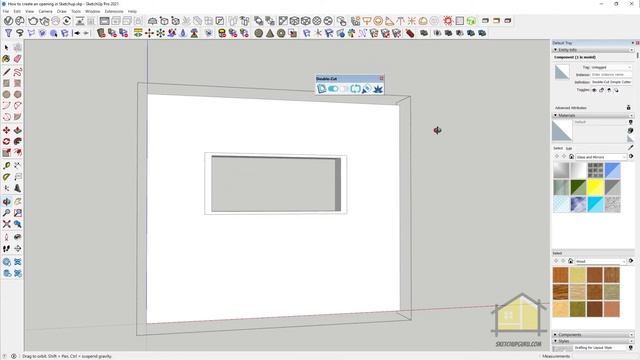Select the Tape Measure tool
This screenshot has width=640, height=360.
pos(7,166)
